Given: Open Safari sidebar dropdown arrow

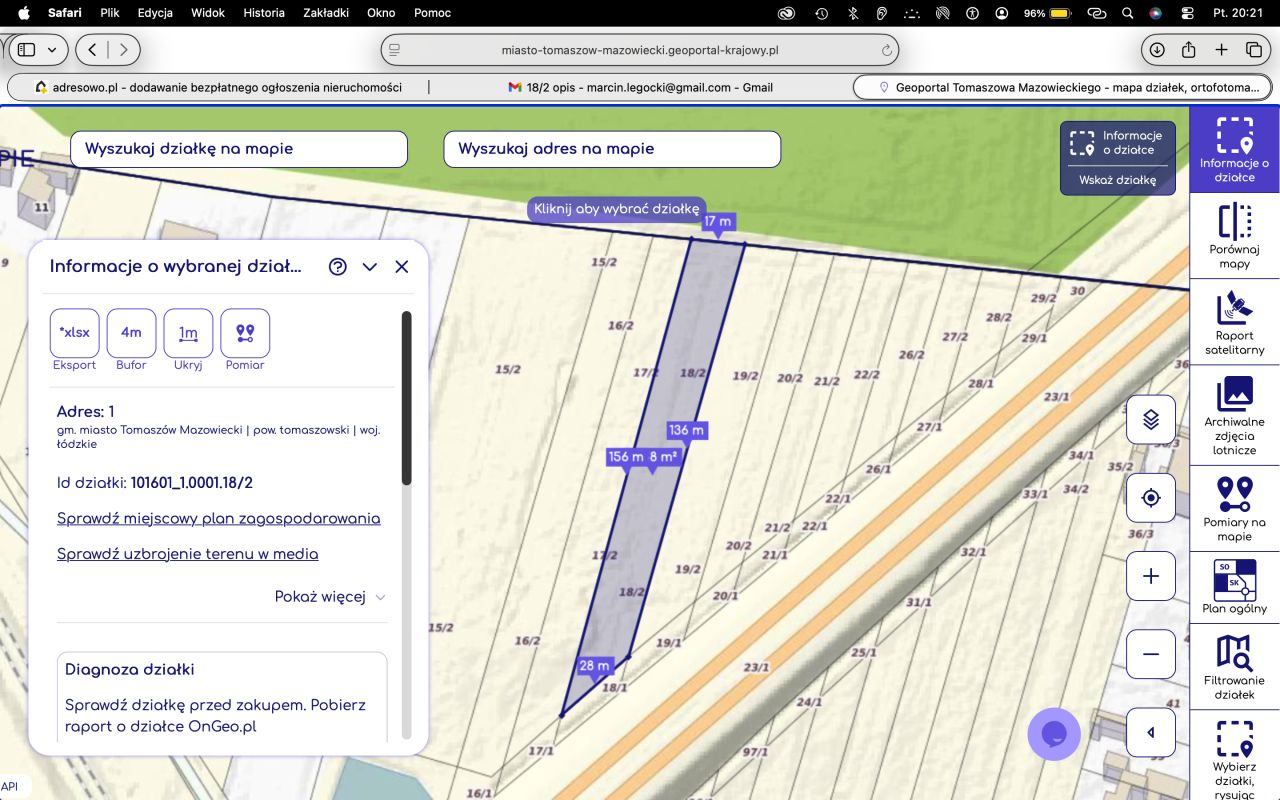Looking at the screenshot, I should click(51, 50).
